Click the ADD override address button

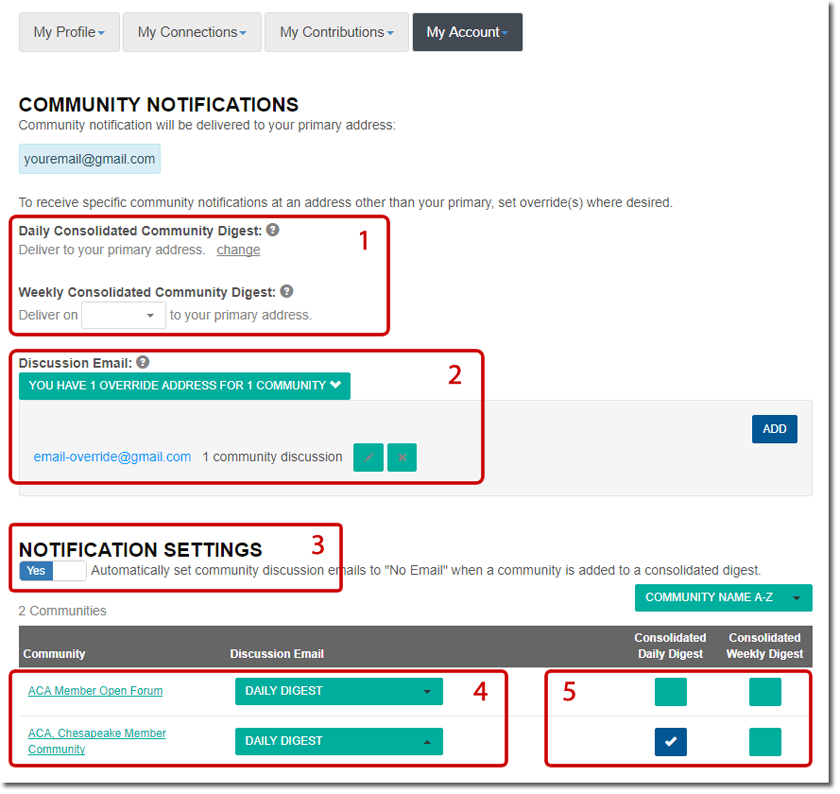[x=774, y=429]
